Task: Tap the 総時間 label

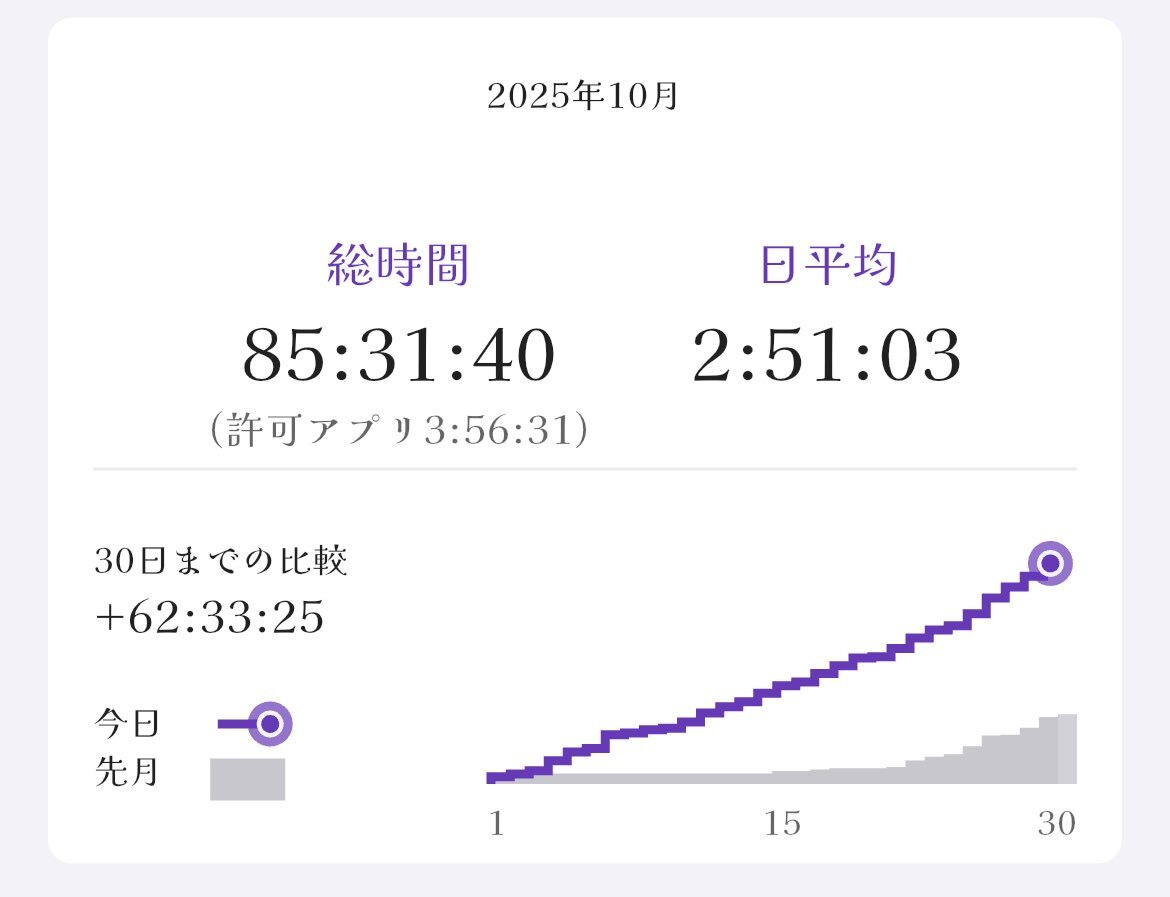Action: (x=398, y=265)
